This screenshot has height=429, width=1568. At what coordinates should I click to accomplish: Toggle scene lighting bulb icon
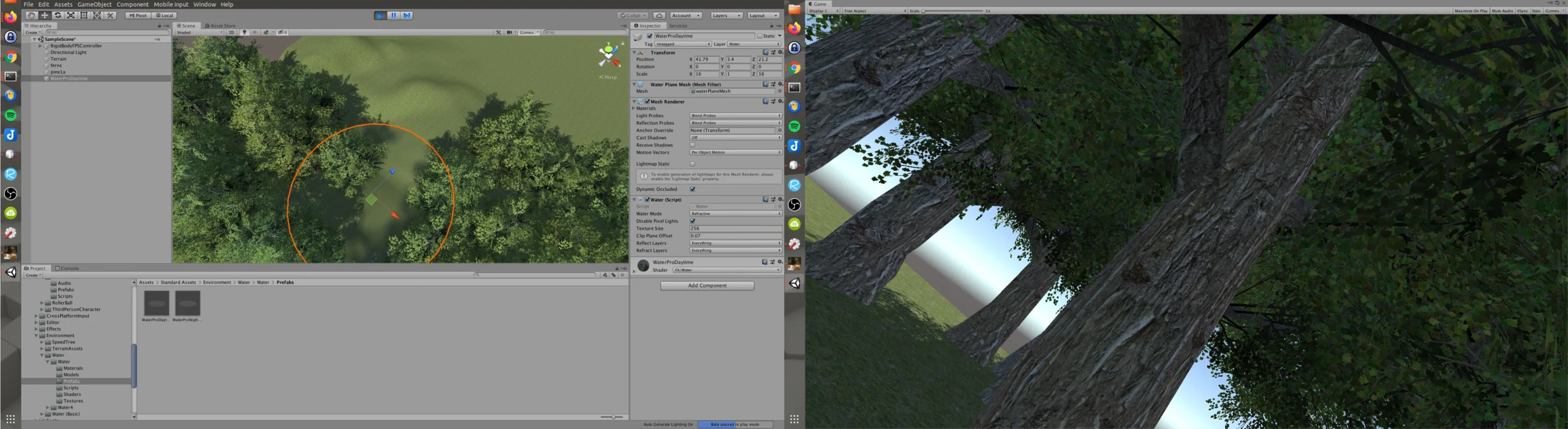pyautogui.click(x=244, y=32)
